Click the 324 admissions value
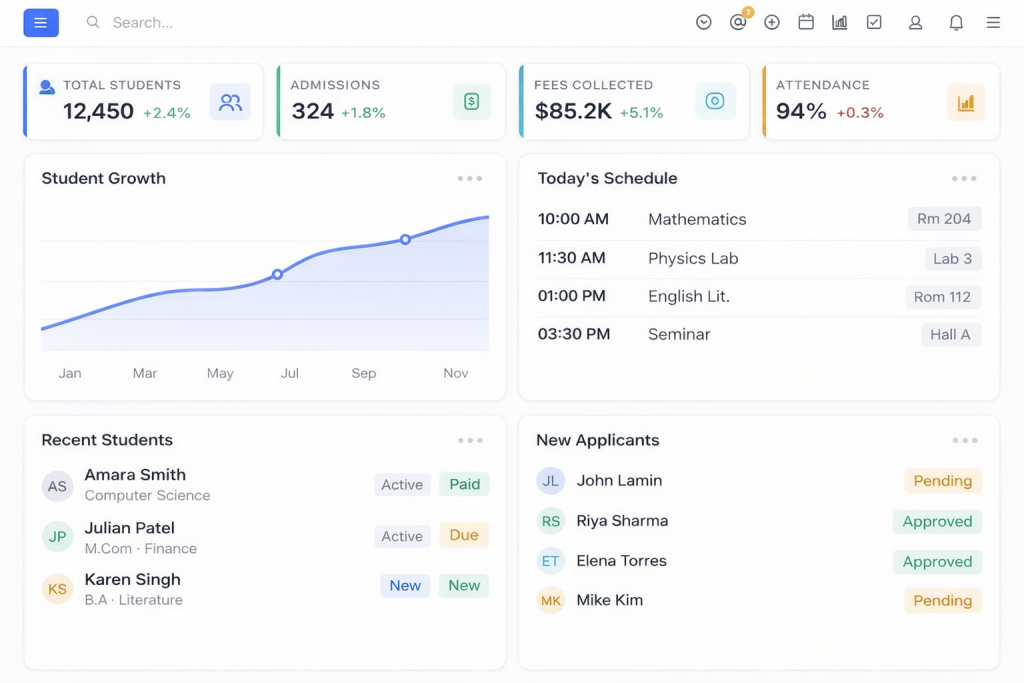1024x683 pixels. point(313,112)
